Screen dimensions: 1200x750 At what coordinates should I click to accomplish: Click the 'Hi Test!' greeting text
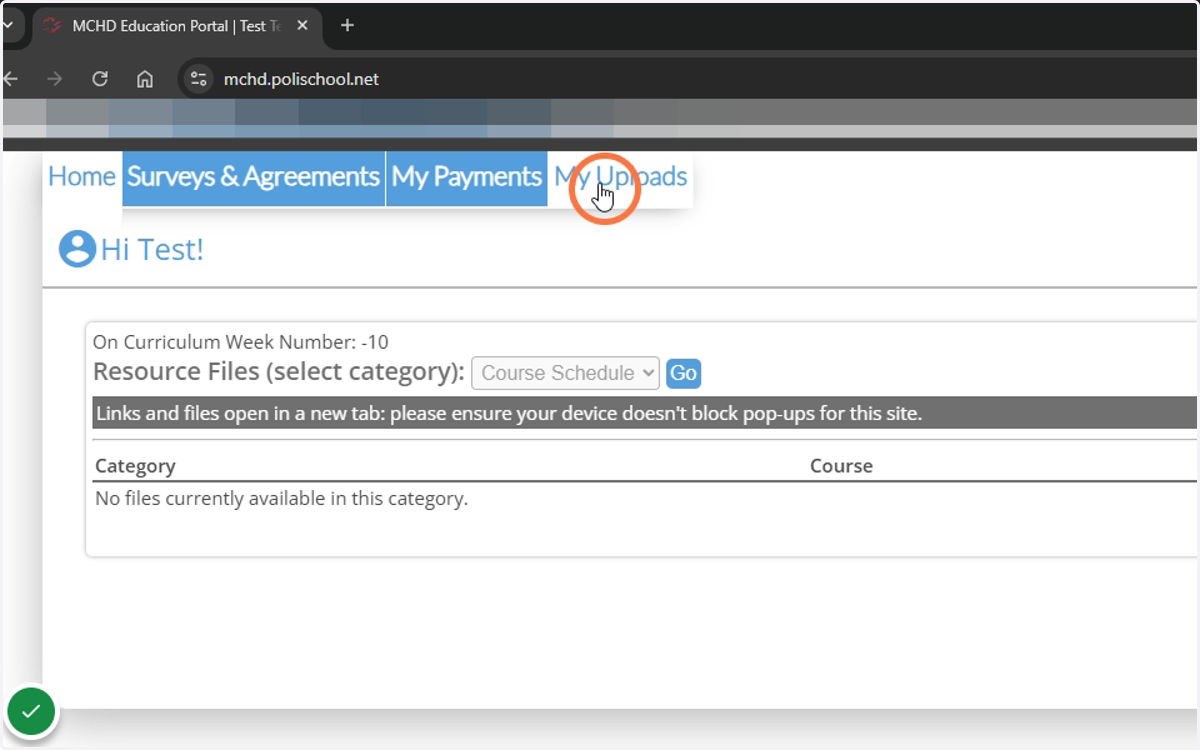tap(152, 249)
